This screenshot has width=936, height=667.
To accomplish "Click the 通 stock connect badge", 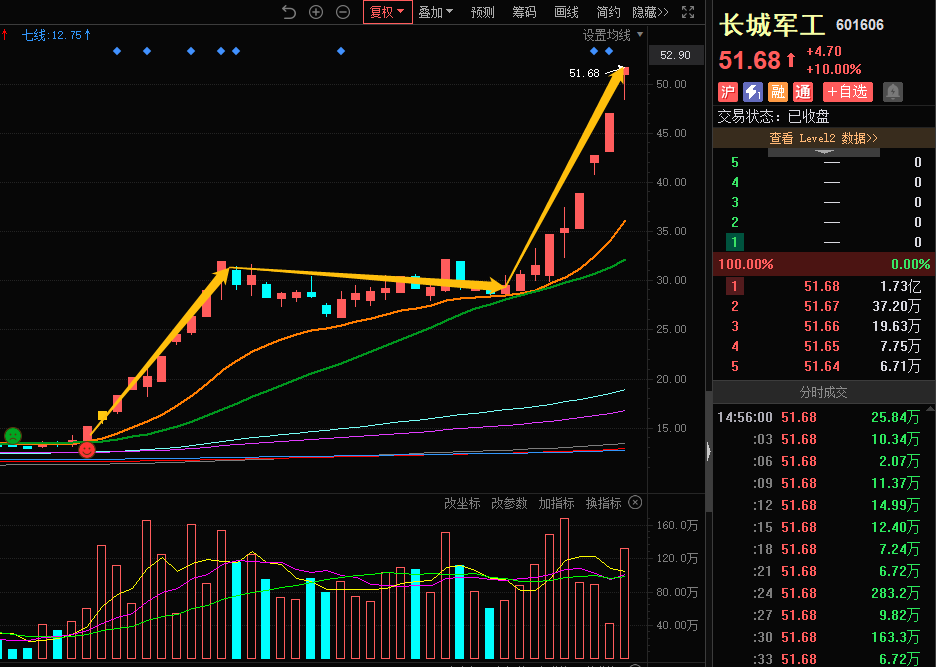I will [x=802, y=92].
